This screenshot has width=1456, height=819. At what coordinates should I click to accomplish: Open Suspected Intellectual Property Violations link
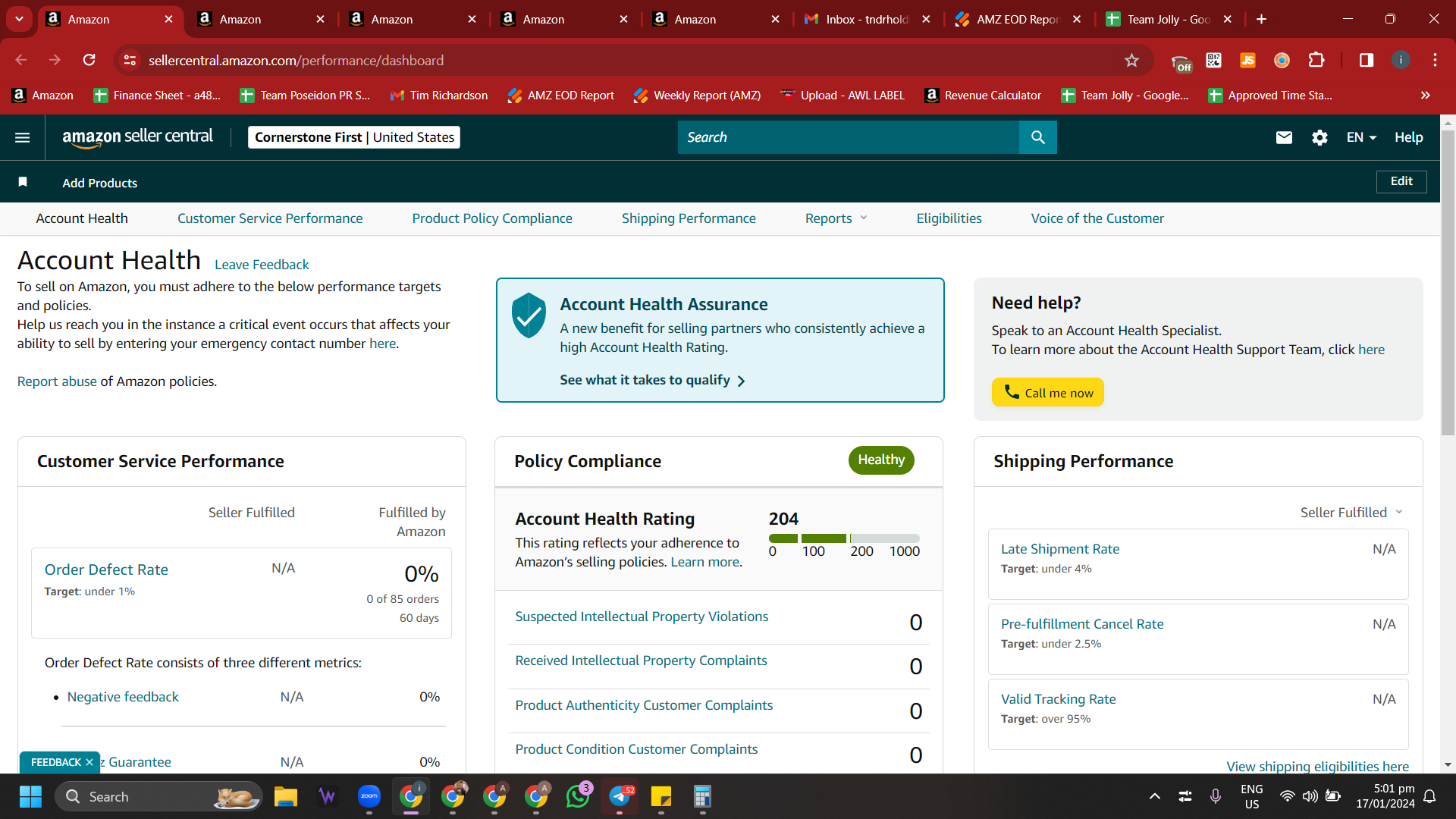[642, 617]
